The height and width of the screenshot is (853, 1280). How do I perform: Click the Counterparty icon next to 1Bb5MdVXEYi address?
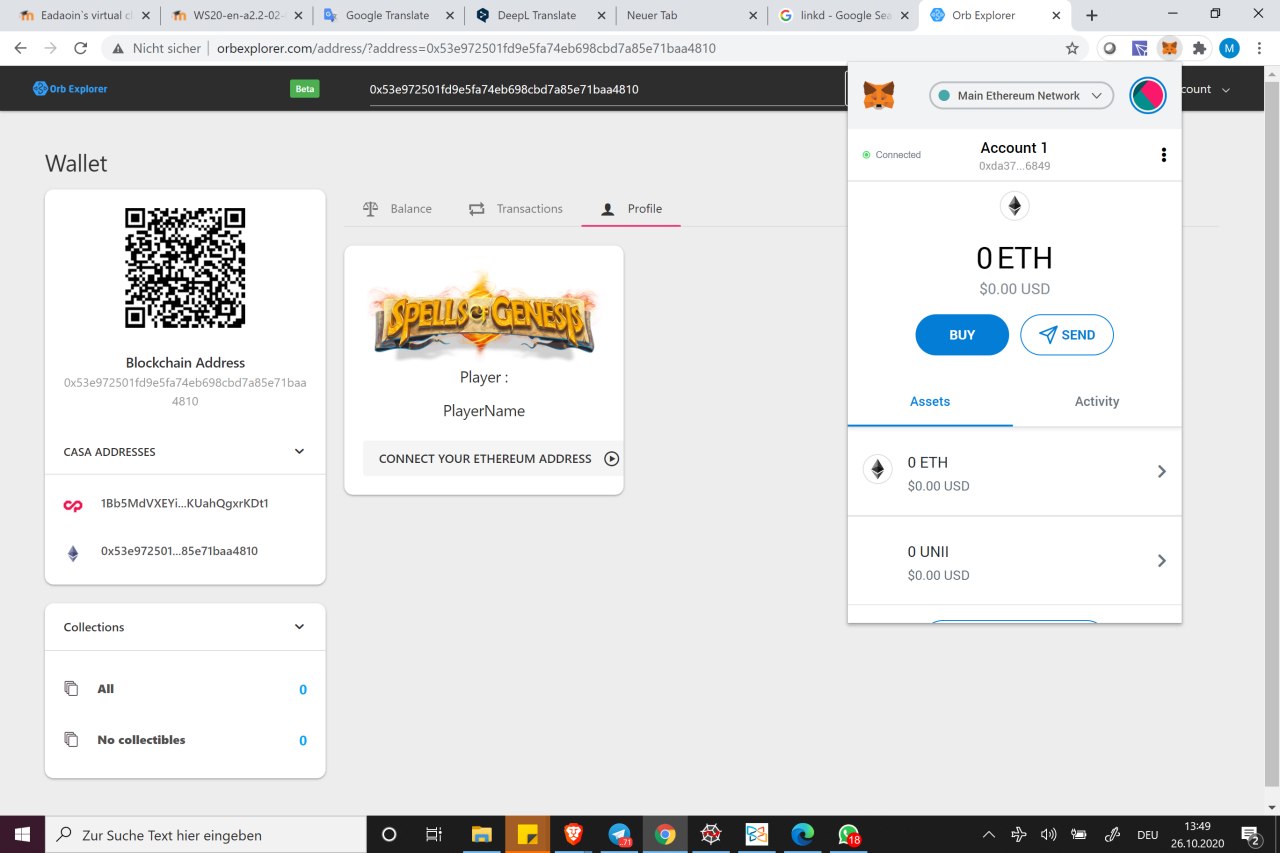[x=73, y=504]
